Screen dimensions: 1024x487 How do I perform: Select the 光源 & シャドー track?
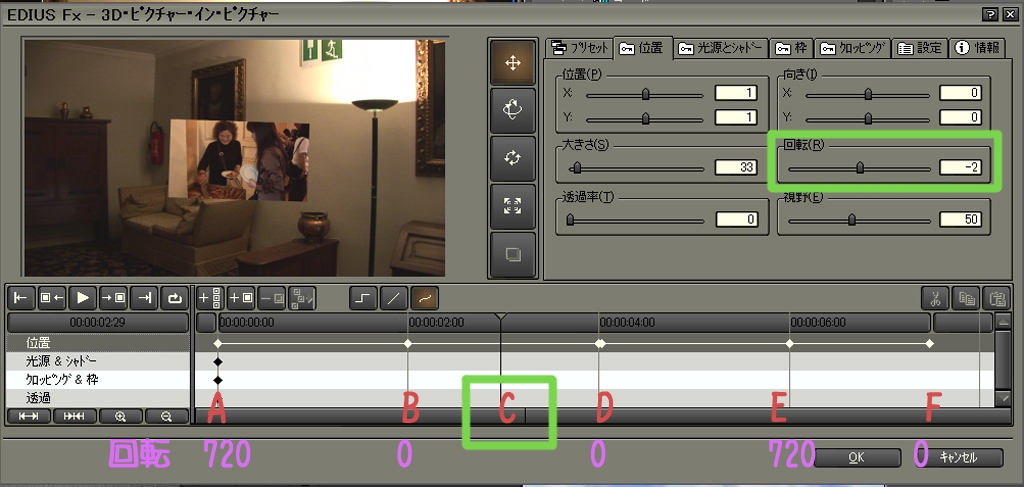pos(98,361)
